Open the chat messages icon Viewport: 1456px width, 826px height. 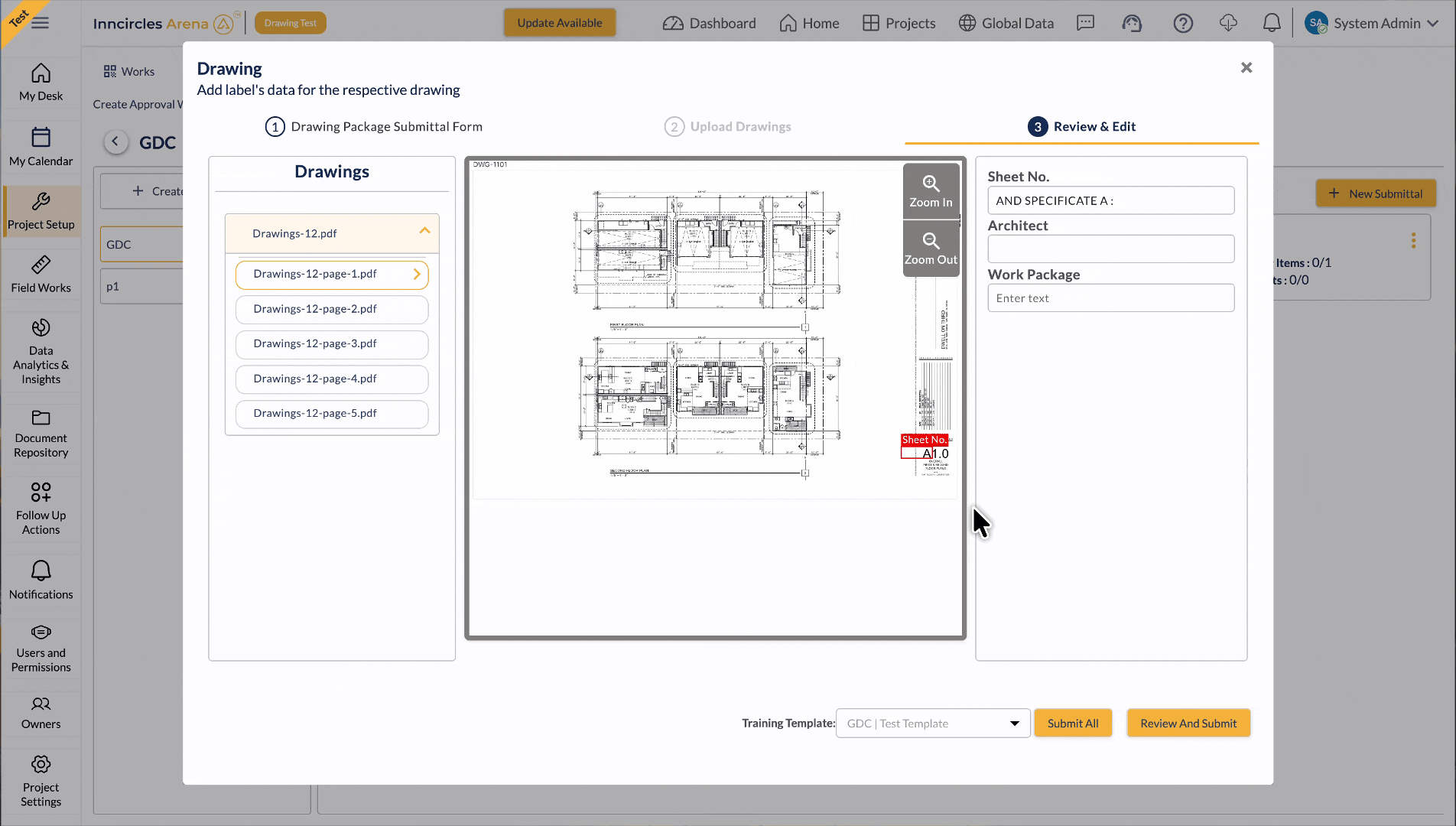tap(1085, 23)
